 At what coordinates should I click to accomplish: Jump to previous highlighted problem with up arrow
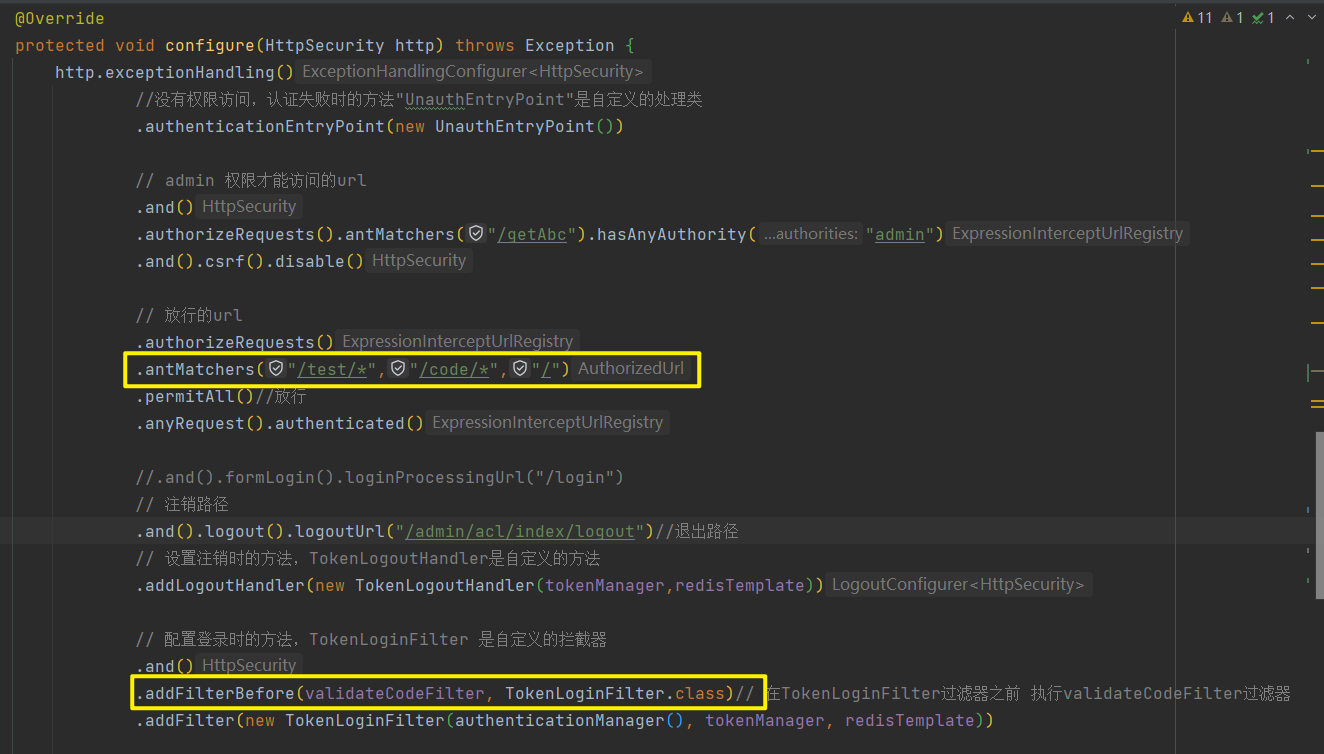pos(1289,18)
